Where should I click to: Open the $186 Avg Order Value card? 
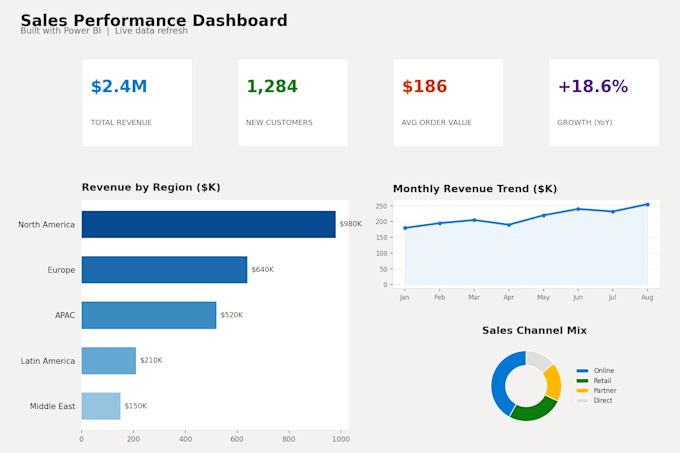[448, 103]
